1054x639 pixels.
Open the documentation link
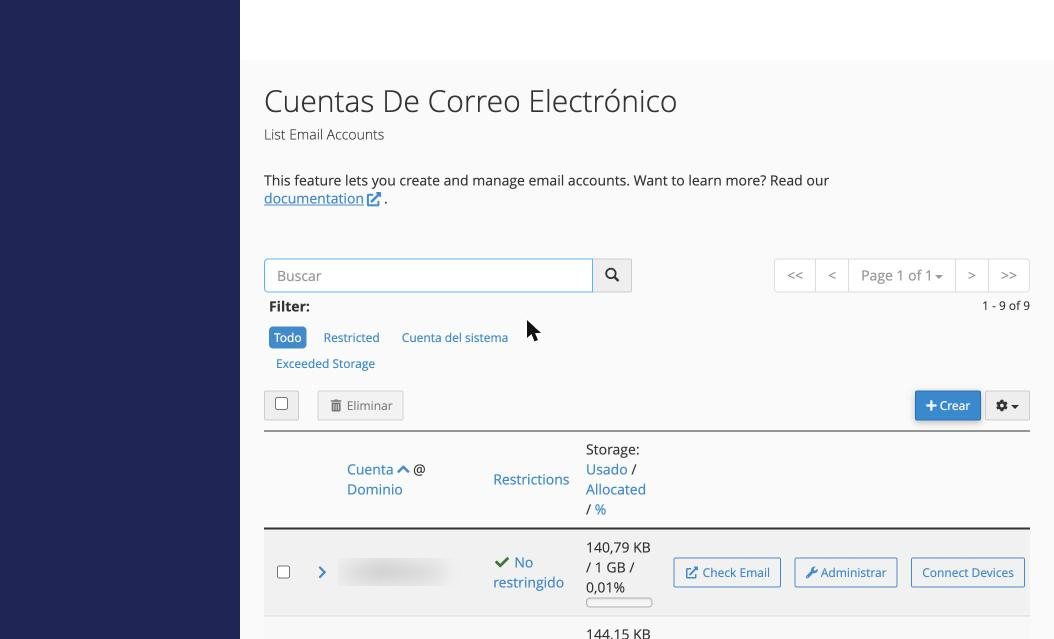pos(322,199)
